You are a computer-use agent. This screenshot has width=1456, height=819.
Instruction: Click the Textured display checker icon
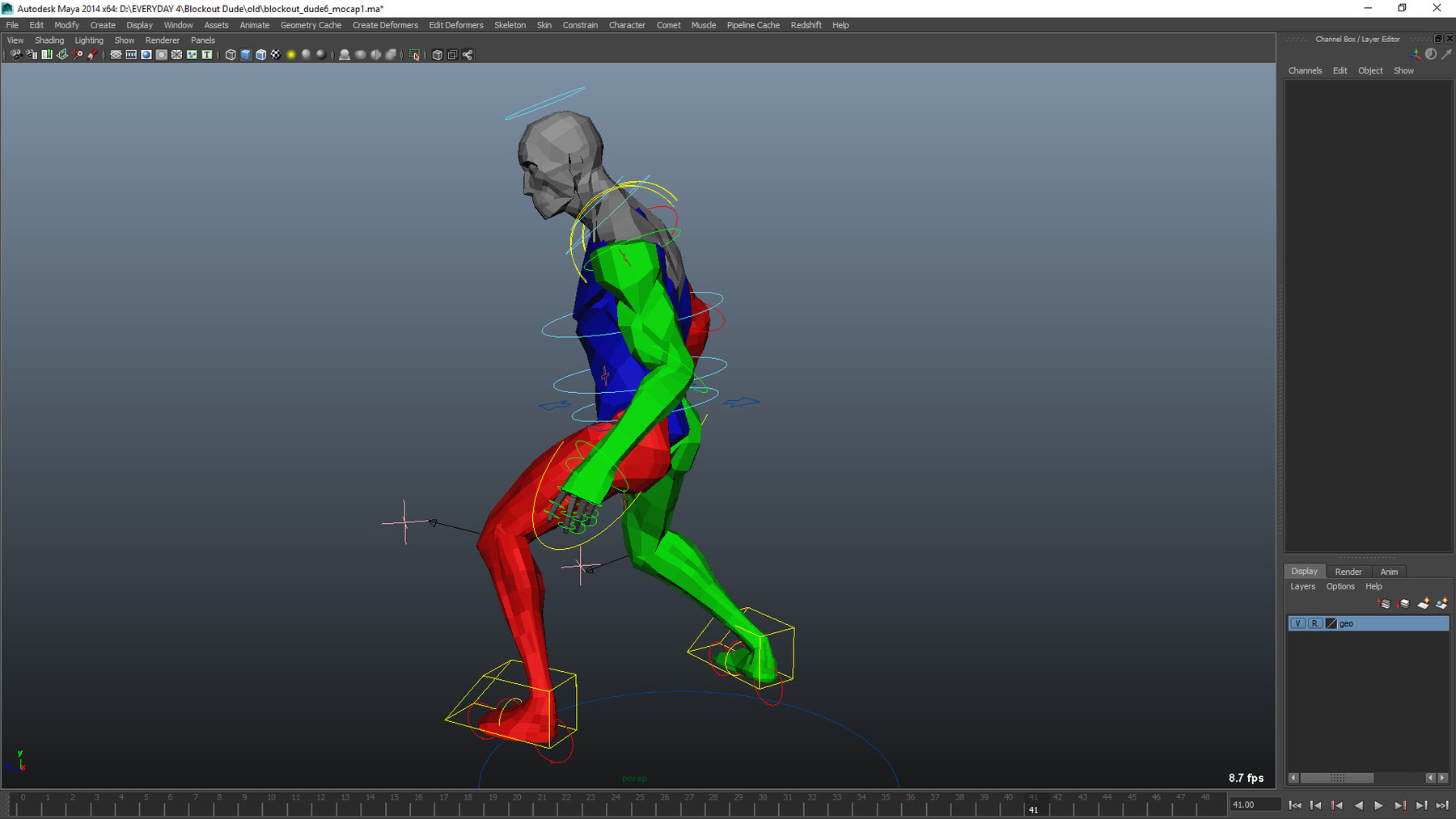click(276, 55)
